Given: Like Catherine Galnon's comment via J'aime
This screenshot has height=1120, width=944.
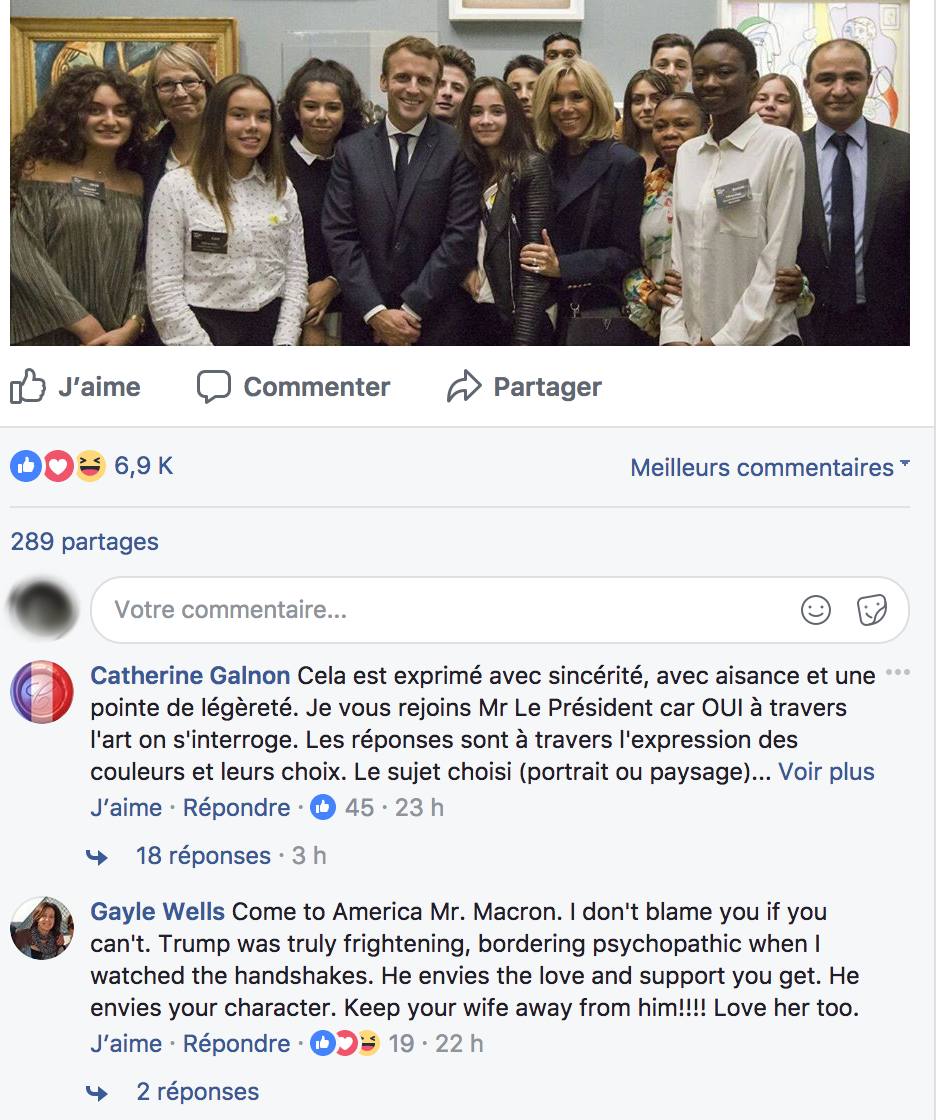Looking at the screenshot, I should [x=126, y=808].
